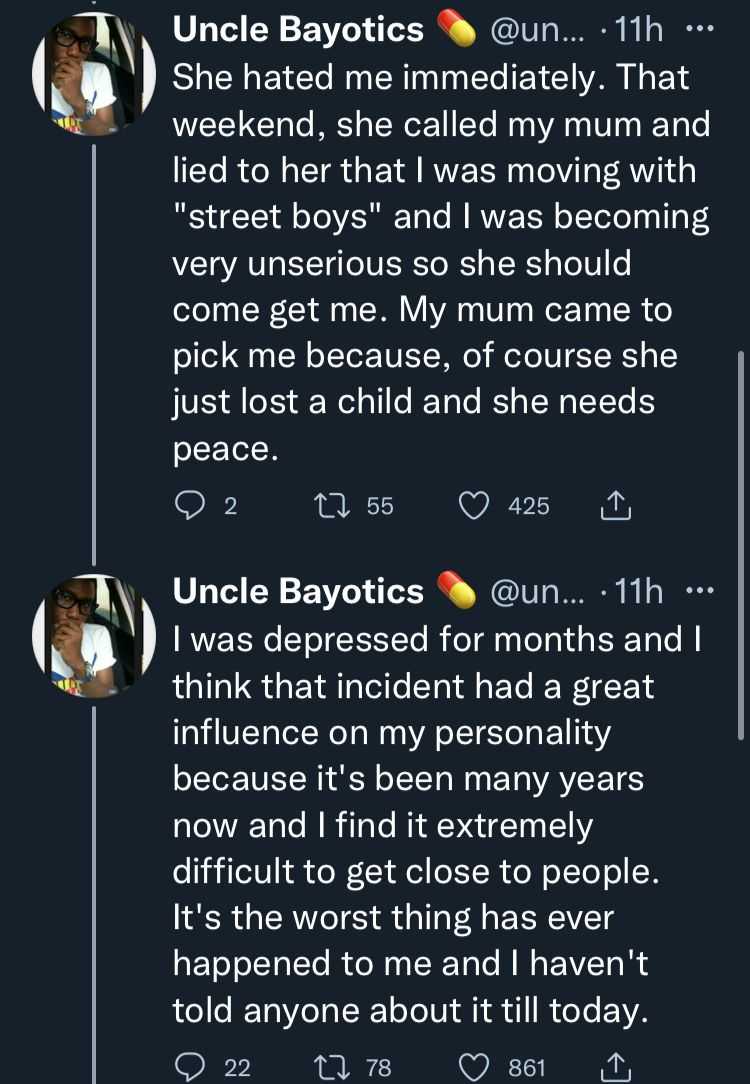Reply to the 'She hated me immediately' tweet
This screenshot has width=750, height=1084.
click(x=190, y=507)
